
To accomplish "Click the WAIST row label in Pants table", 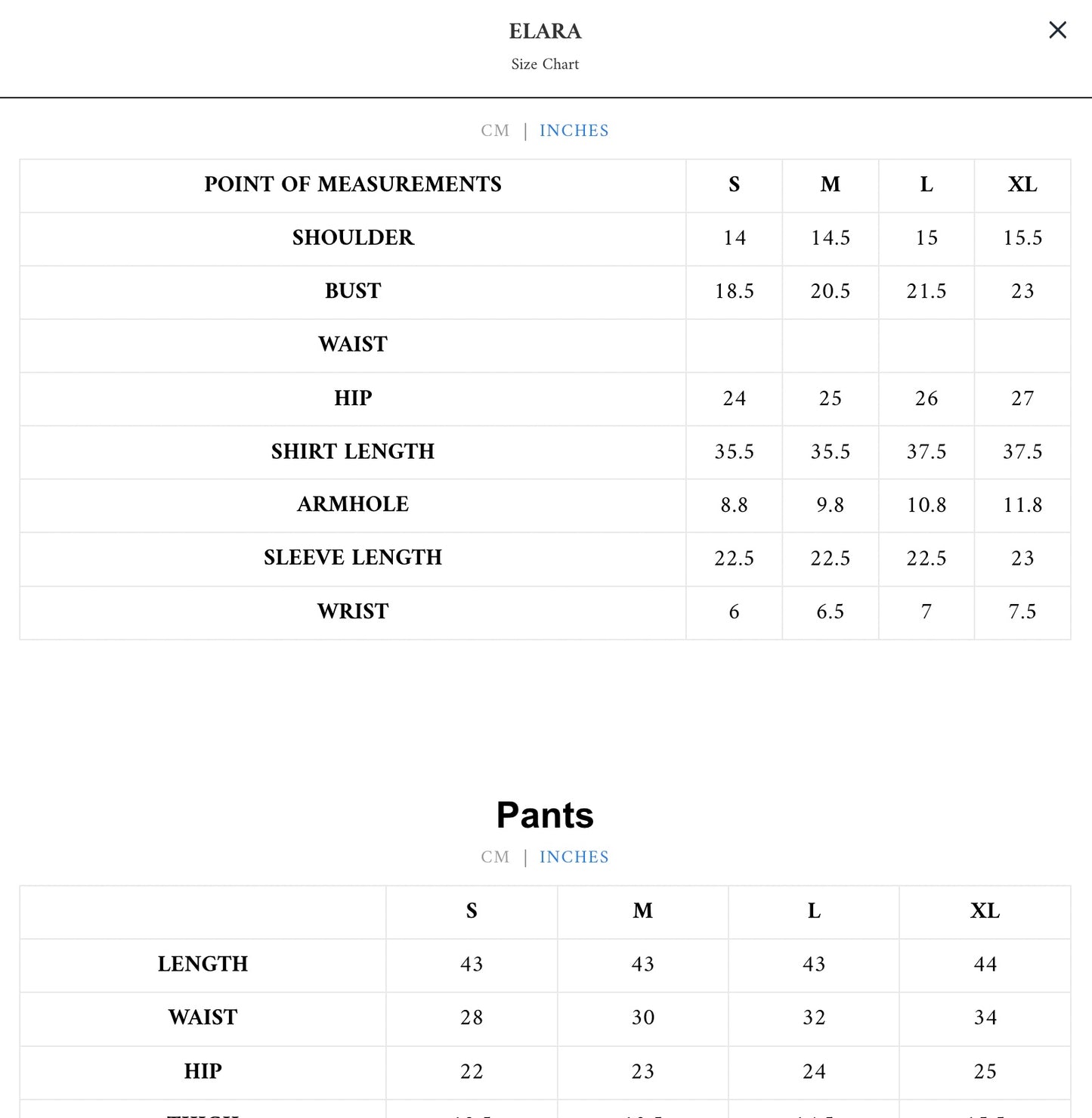I will [203, 1017].
